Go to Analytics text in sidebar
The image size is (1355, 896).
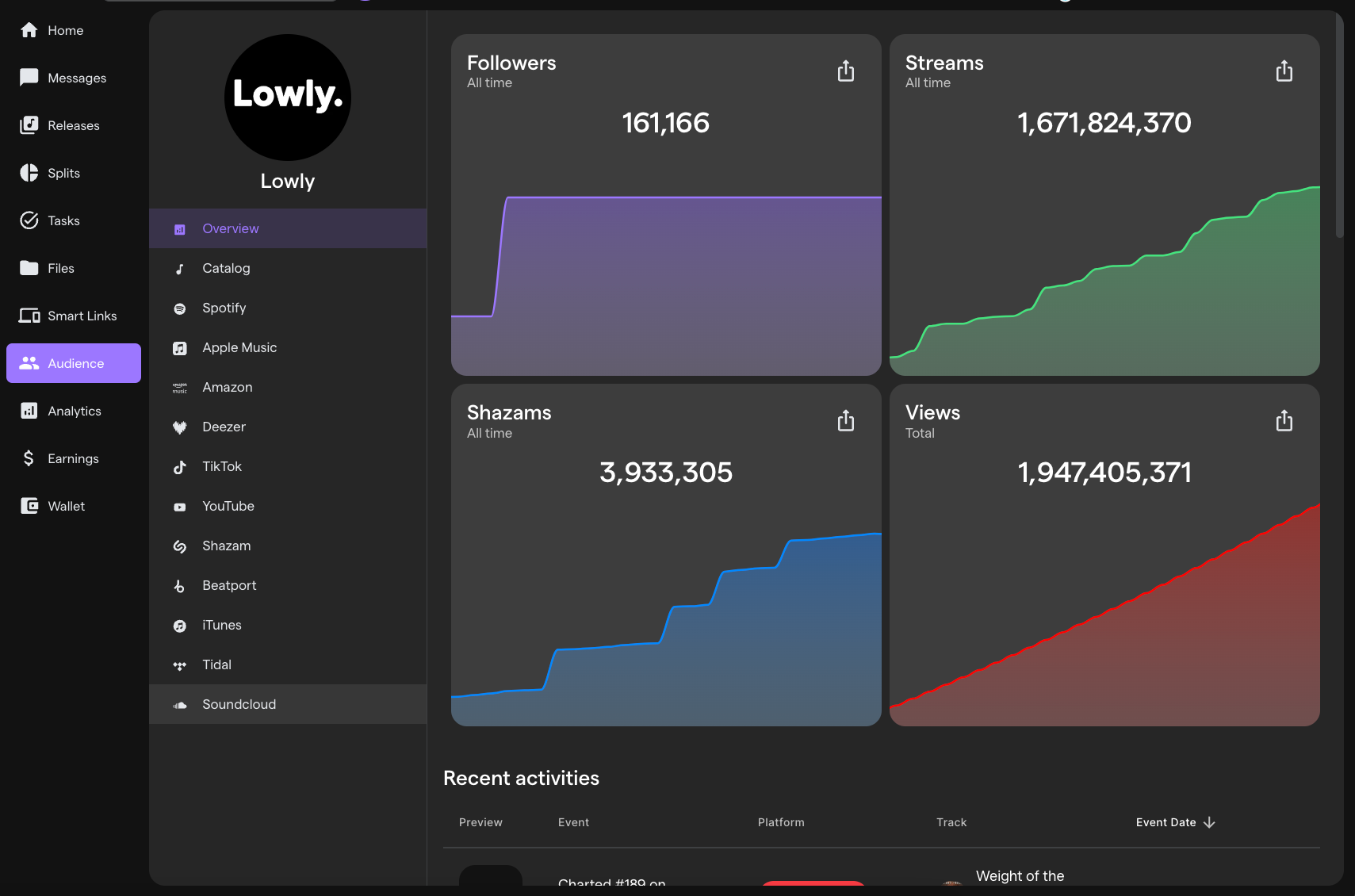[x=75, y=411]
